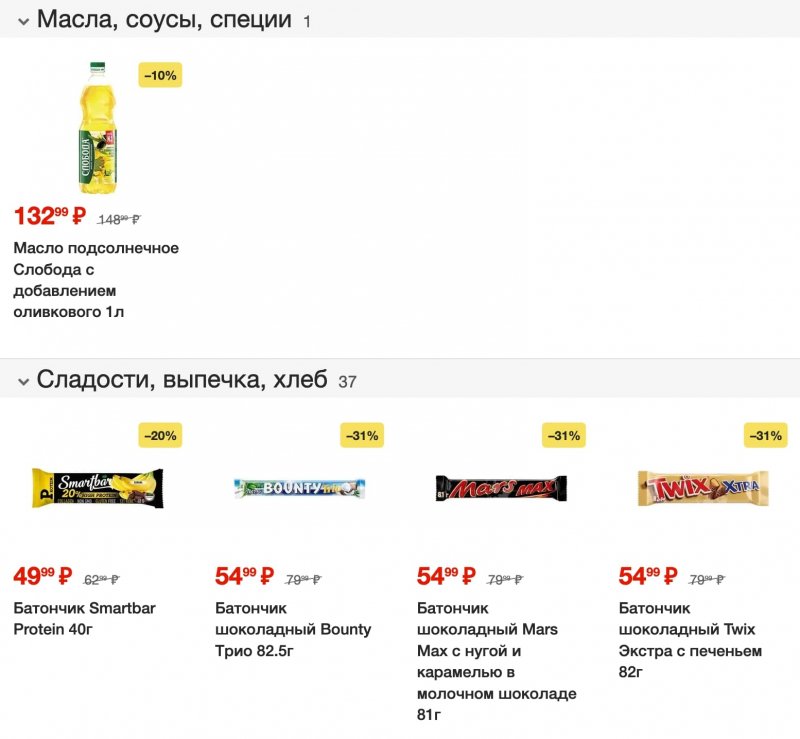This screenshot has height=739, width=800.
Task: Click the −31% badge on Bounty Trio
Action: (362, 435)
